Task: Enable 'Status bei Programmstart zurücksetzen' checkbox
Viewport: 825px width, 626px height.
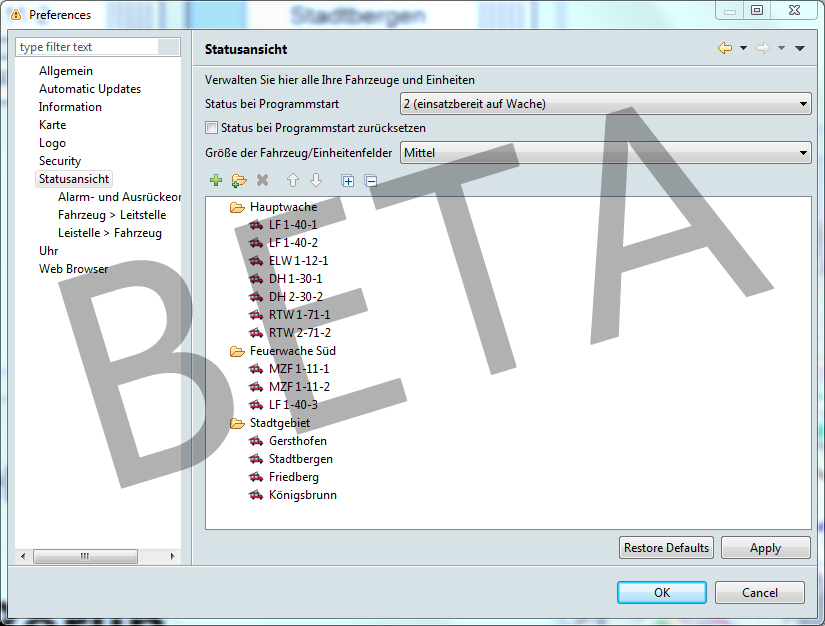Action: (x=211, y=128)
